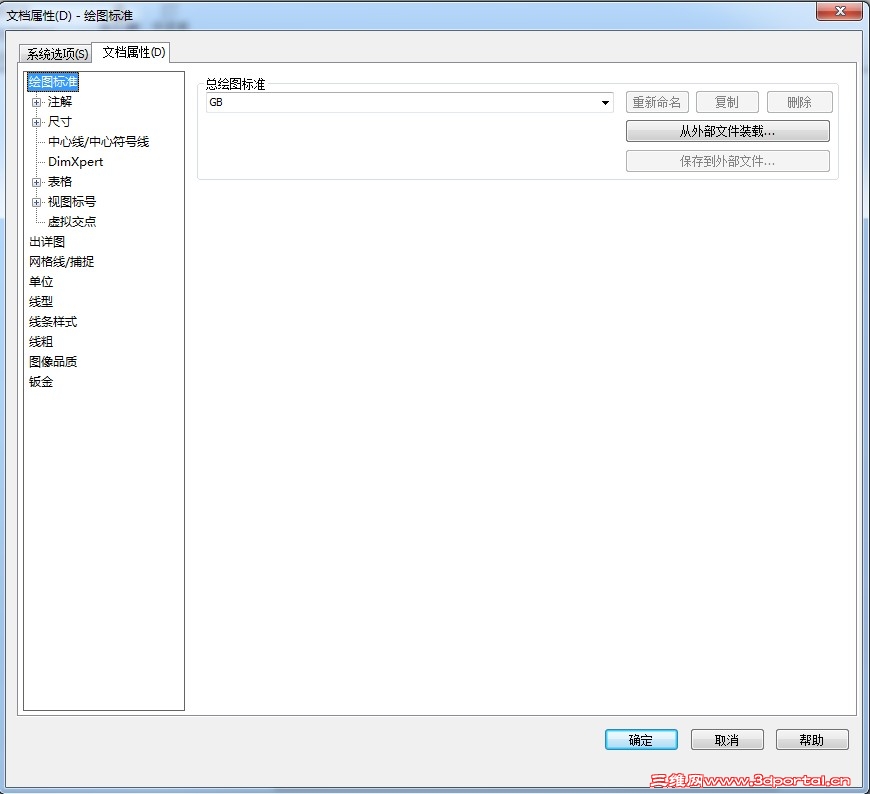Select 单位 to view unit settings
The image size is (870, 794).
tap(41, 281)
